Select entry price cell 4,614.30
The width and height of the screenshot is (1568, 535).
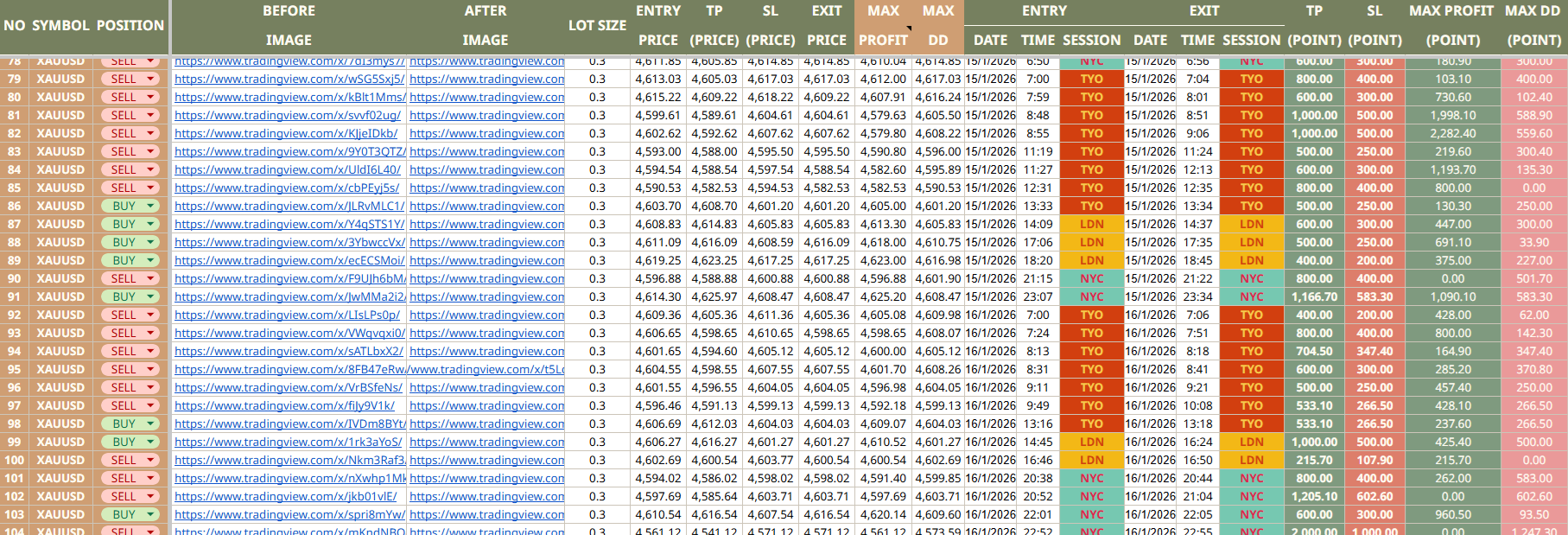658,296
